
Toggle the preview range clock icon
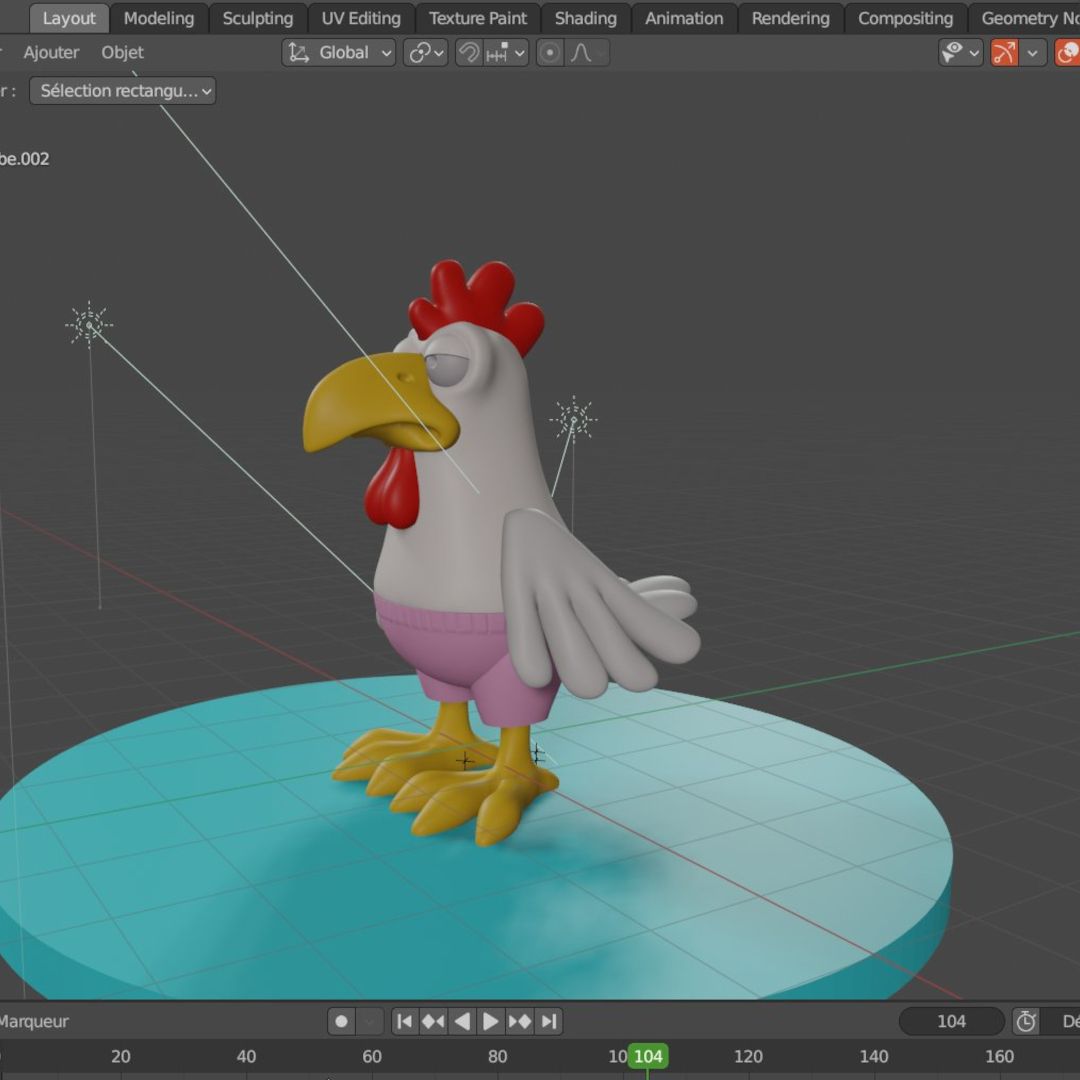(1026, 1021)
